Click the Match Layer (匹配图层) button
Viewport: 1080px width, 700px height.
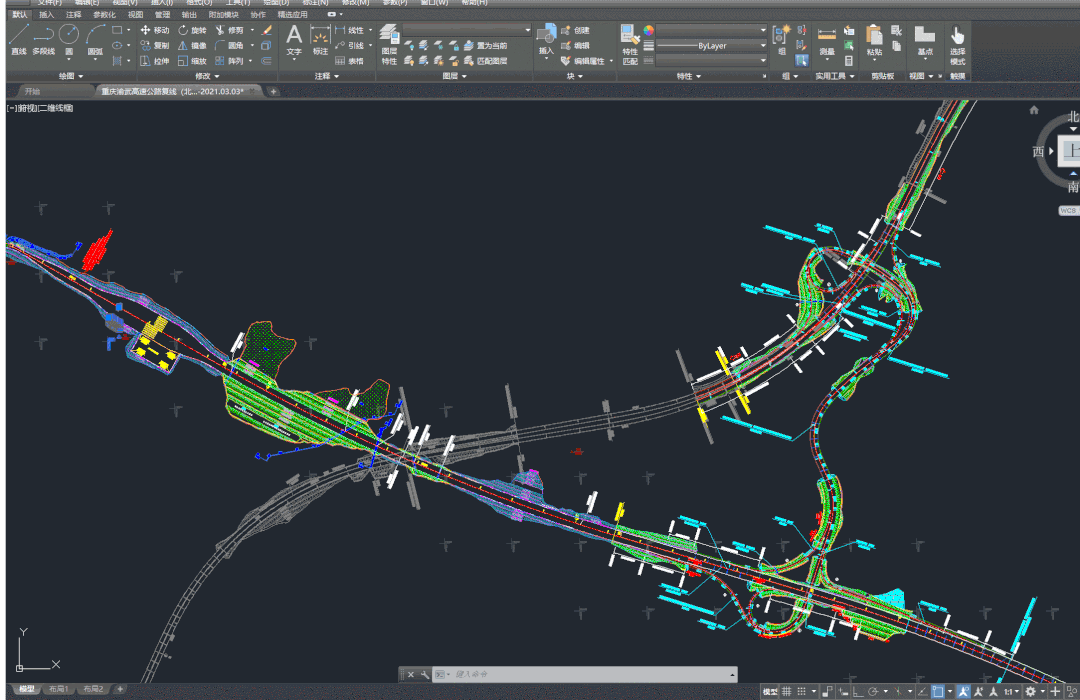(x=486, y=61)
